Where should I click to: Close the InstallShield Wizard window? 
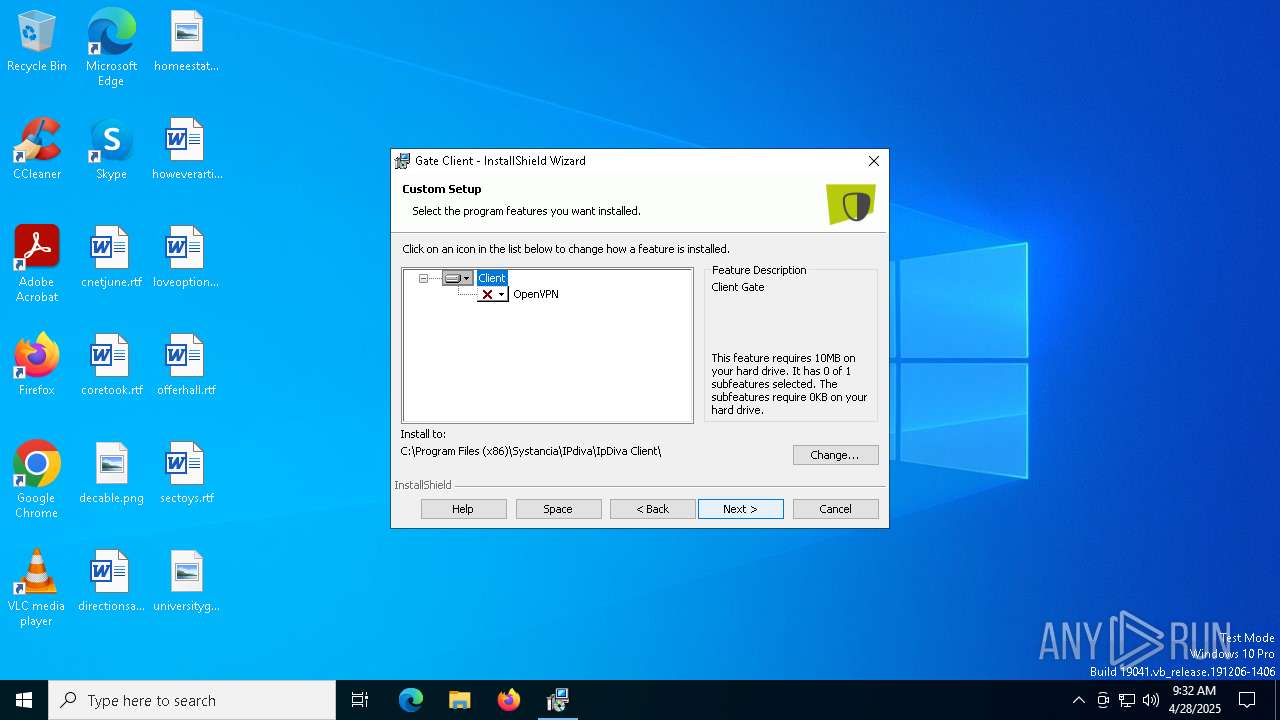[874, 161]
